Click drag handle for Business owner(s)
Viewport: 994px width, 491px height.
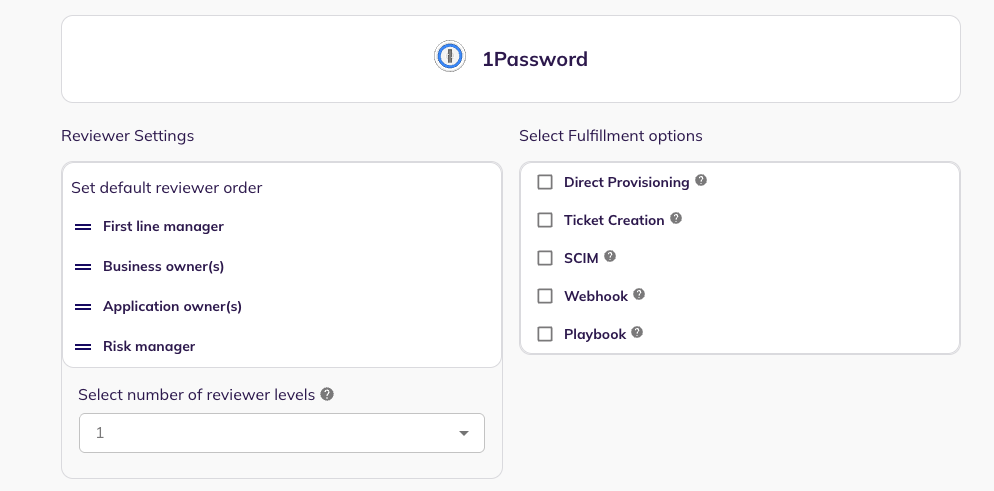[x=83, y=267]
